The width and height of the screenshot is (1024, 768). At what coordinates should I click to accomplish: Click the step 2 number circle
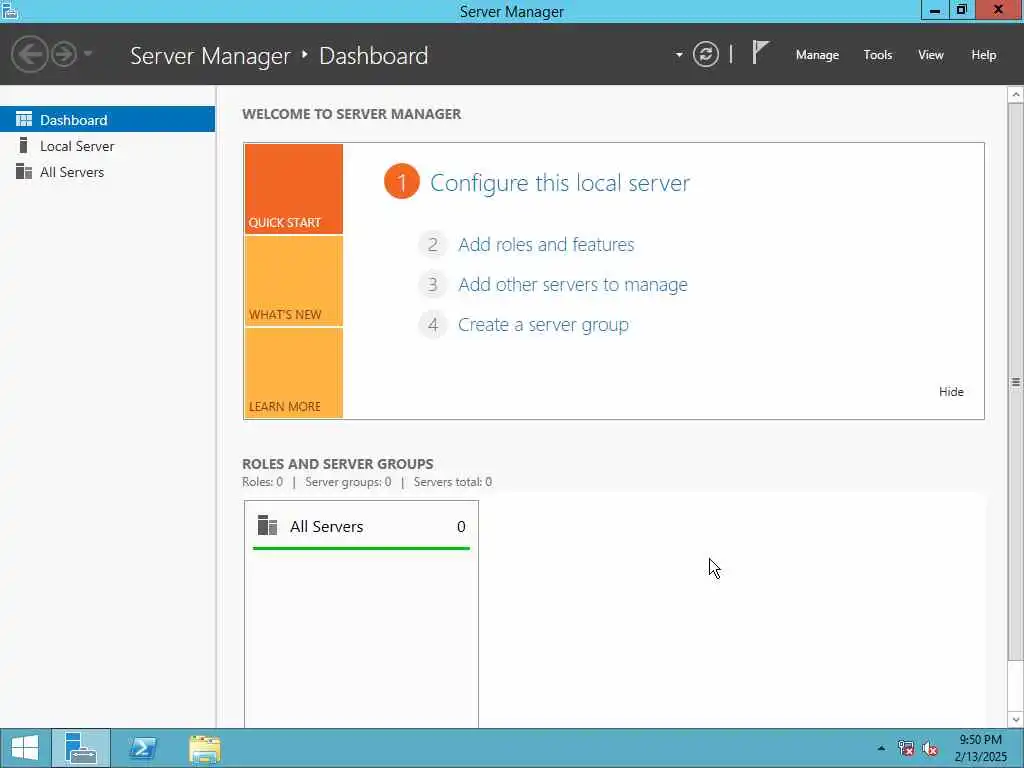pos(432,245)
